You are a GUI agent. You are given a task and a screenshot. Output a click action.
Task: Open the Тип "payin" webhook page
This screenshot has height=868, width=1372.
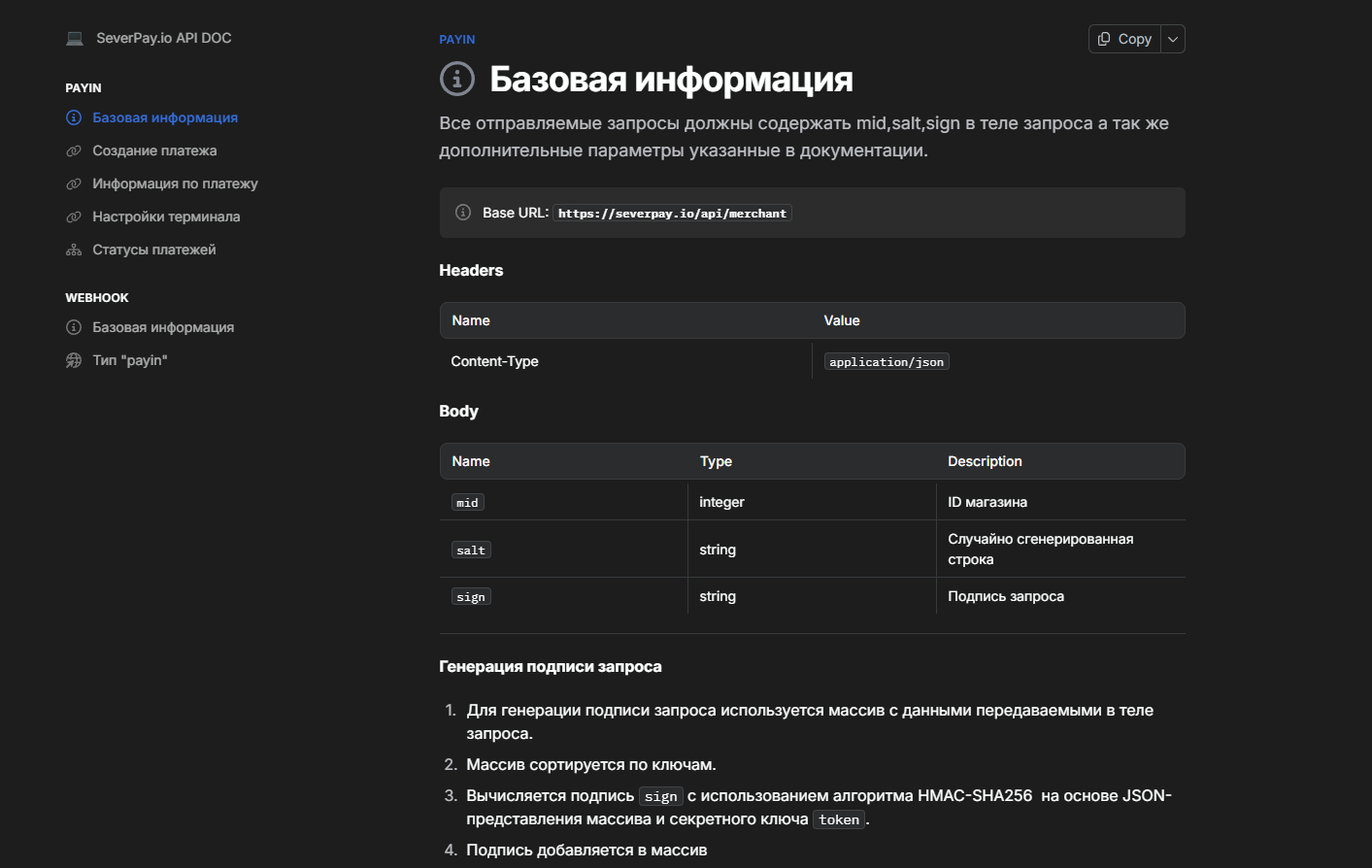(130, 360)
